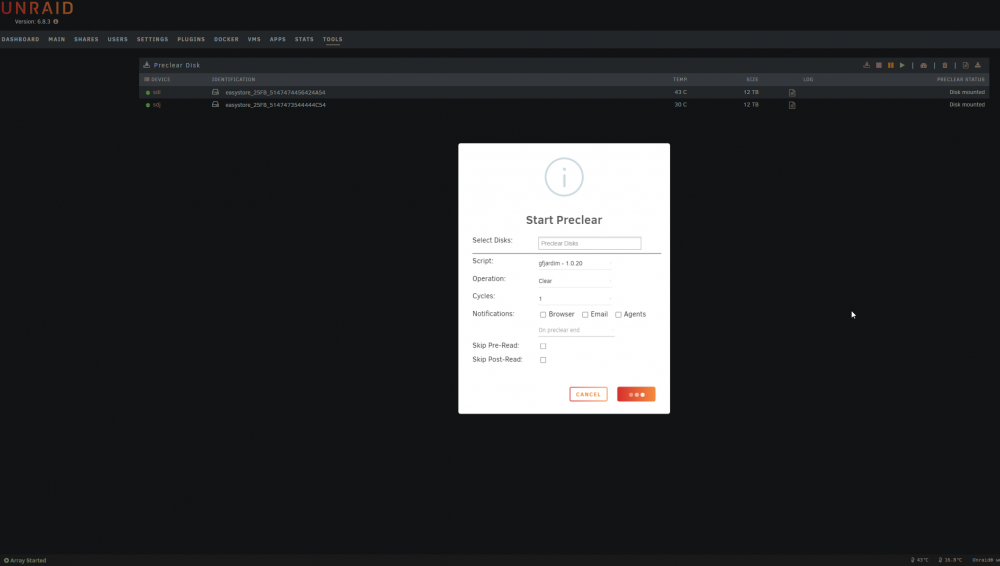This screenshot has height=566, width=1000.
Task: Click the orange confirm button with dots
Action: [x=636, y=394]
